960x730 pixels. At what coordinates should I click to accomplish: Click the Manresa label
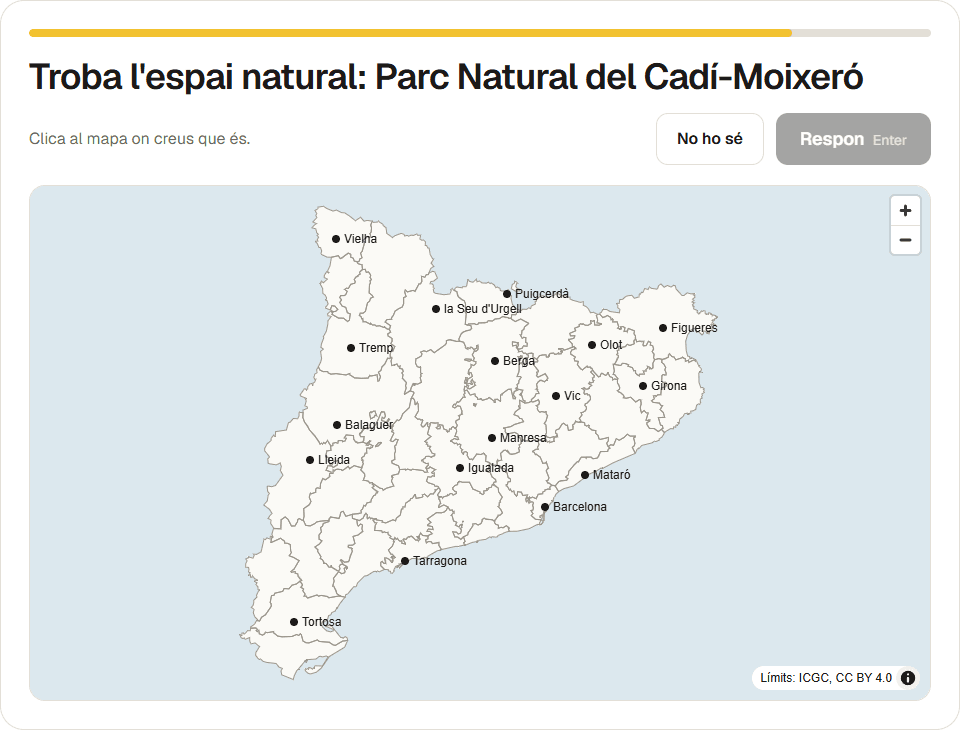523,438
